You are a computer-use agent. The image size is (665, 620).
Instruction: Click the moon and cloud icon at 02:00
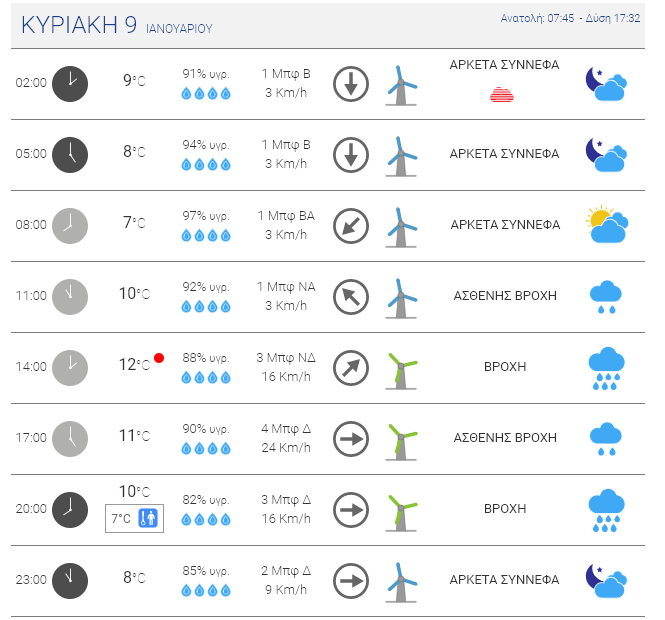click(x=606, y=84)
